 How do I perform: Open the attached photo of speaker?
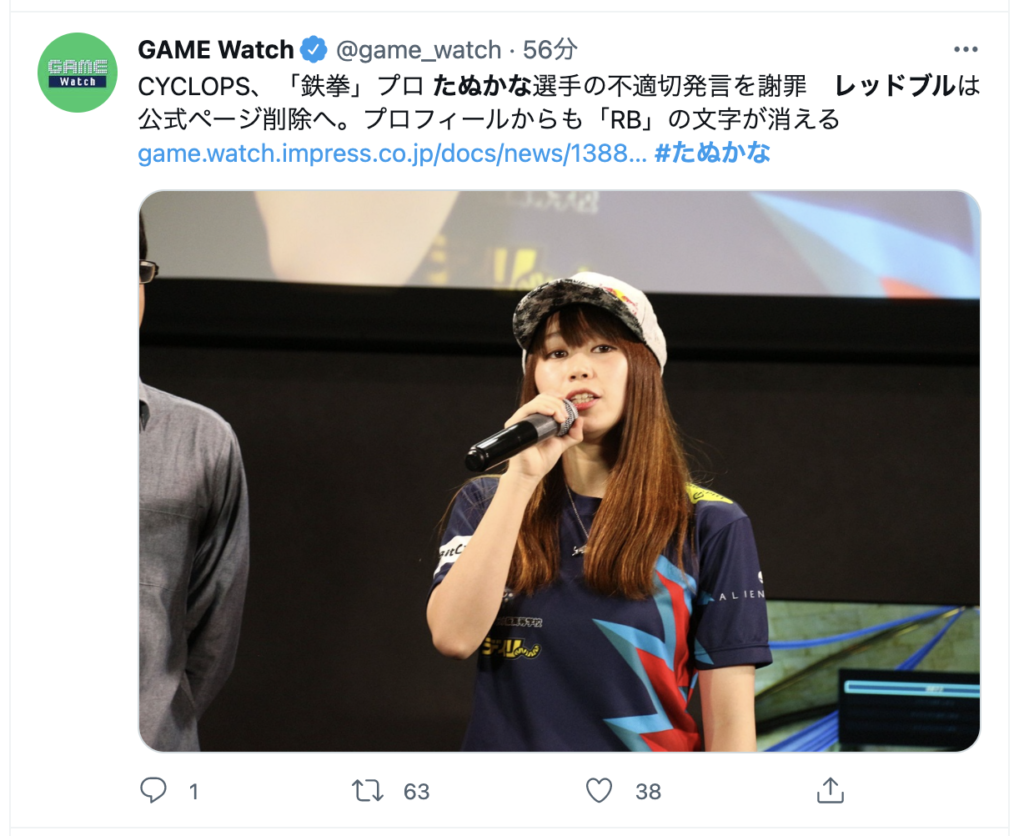[560, 471]
